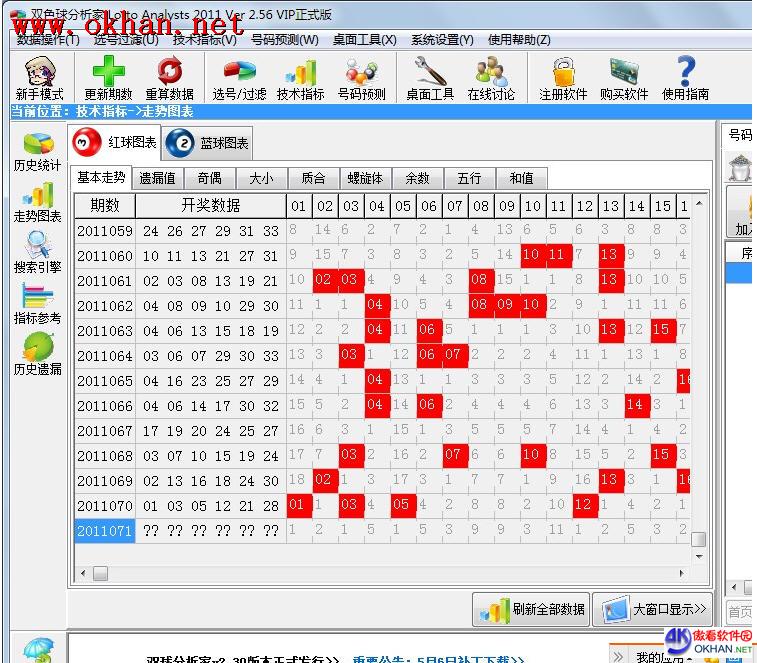Screen dimensions: 757x663
Task: Click the red 12 cell in row 2011070
Action: [x=585, y=505]
